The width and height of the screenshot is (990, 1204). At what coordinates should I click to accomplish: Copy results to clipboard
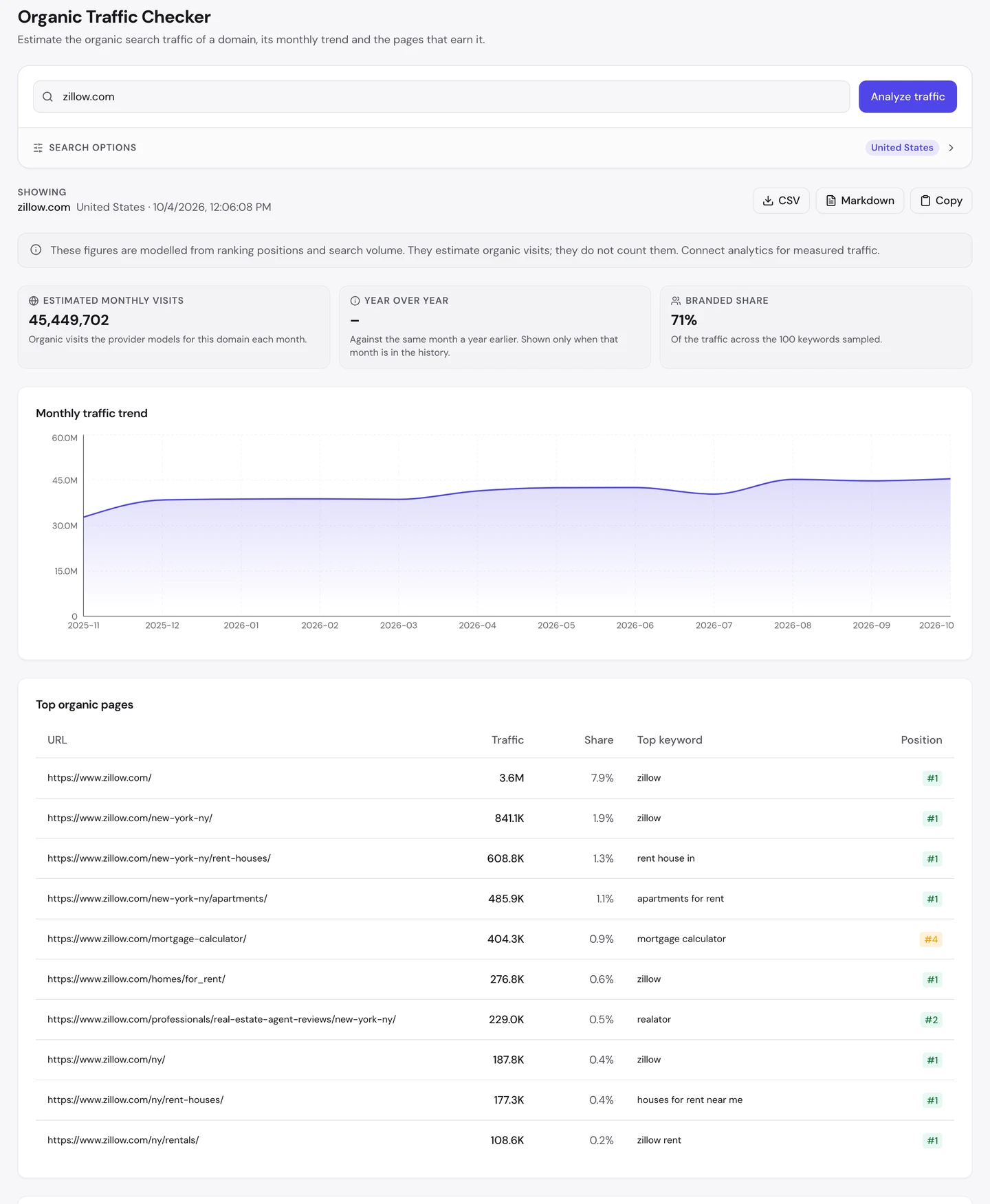point(940,201)
